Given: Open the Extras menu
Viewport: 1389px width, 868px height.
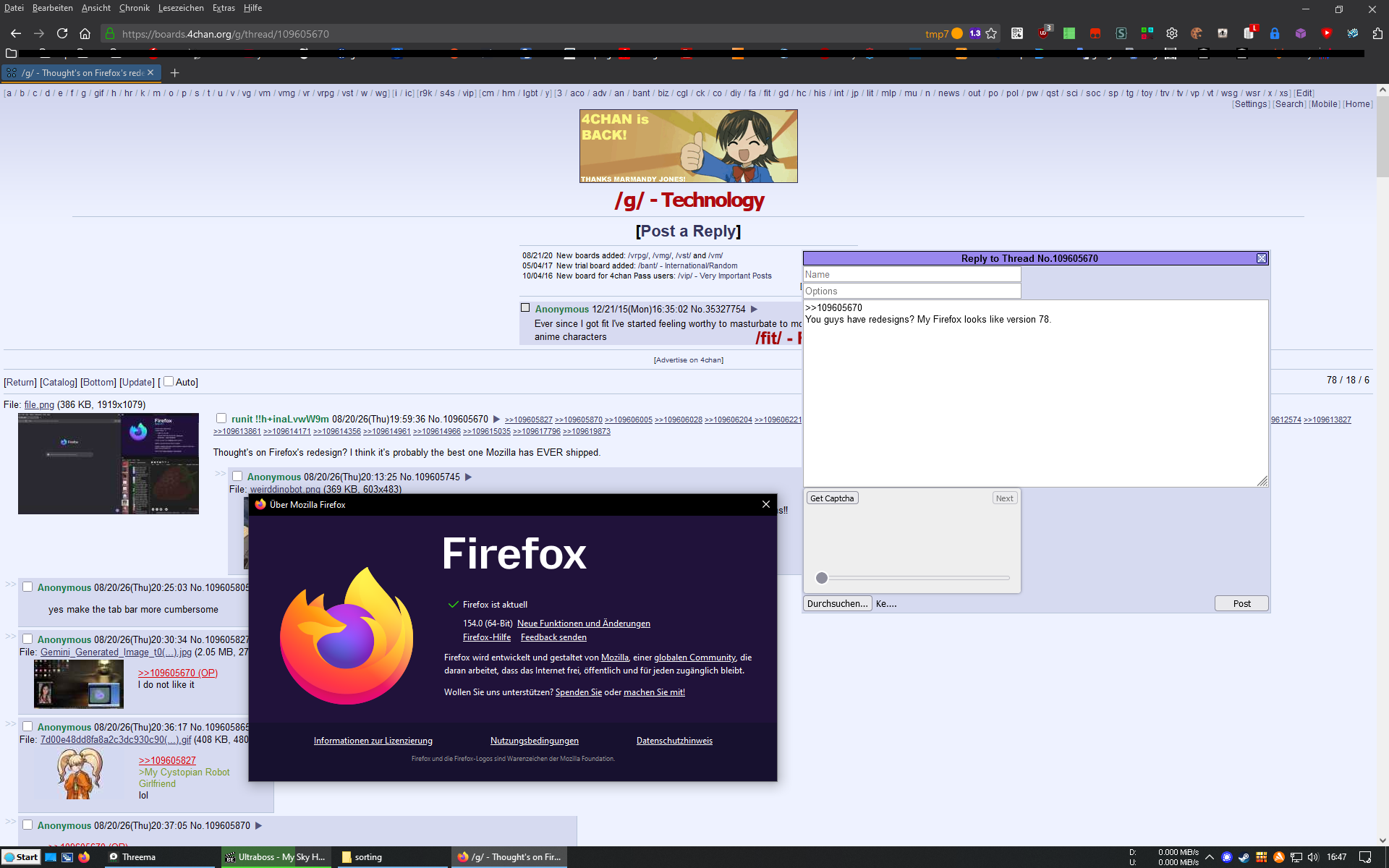Looking at the screenshot, I should (224, 8).
